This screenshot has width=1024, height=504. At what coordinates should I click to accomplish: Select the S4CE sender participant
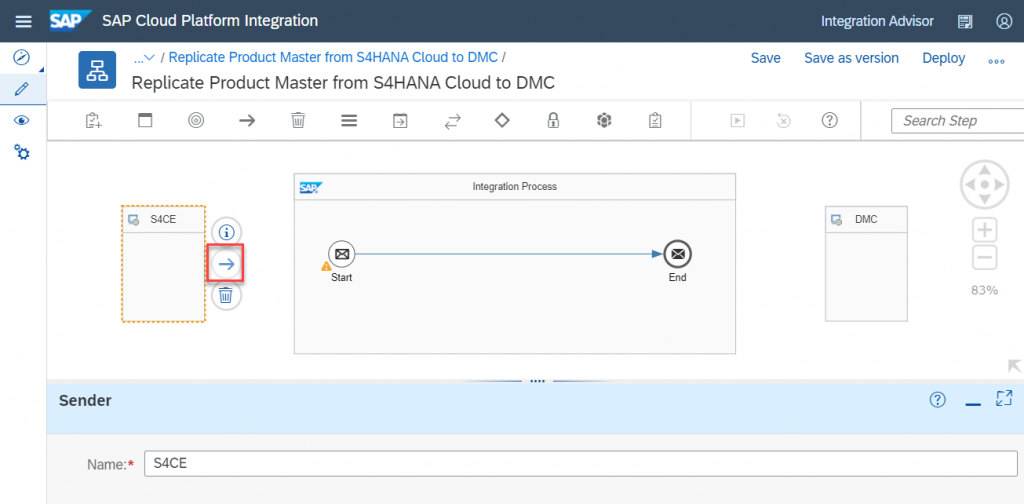163,264
